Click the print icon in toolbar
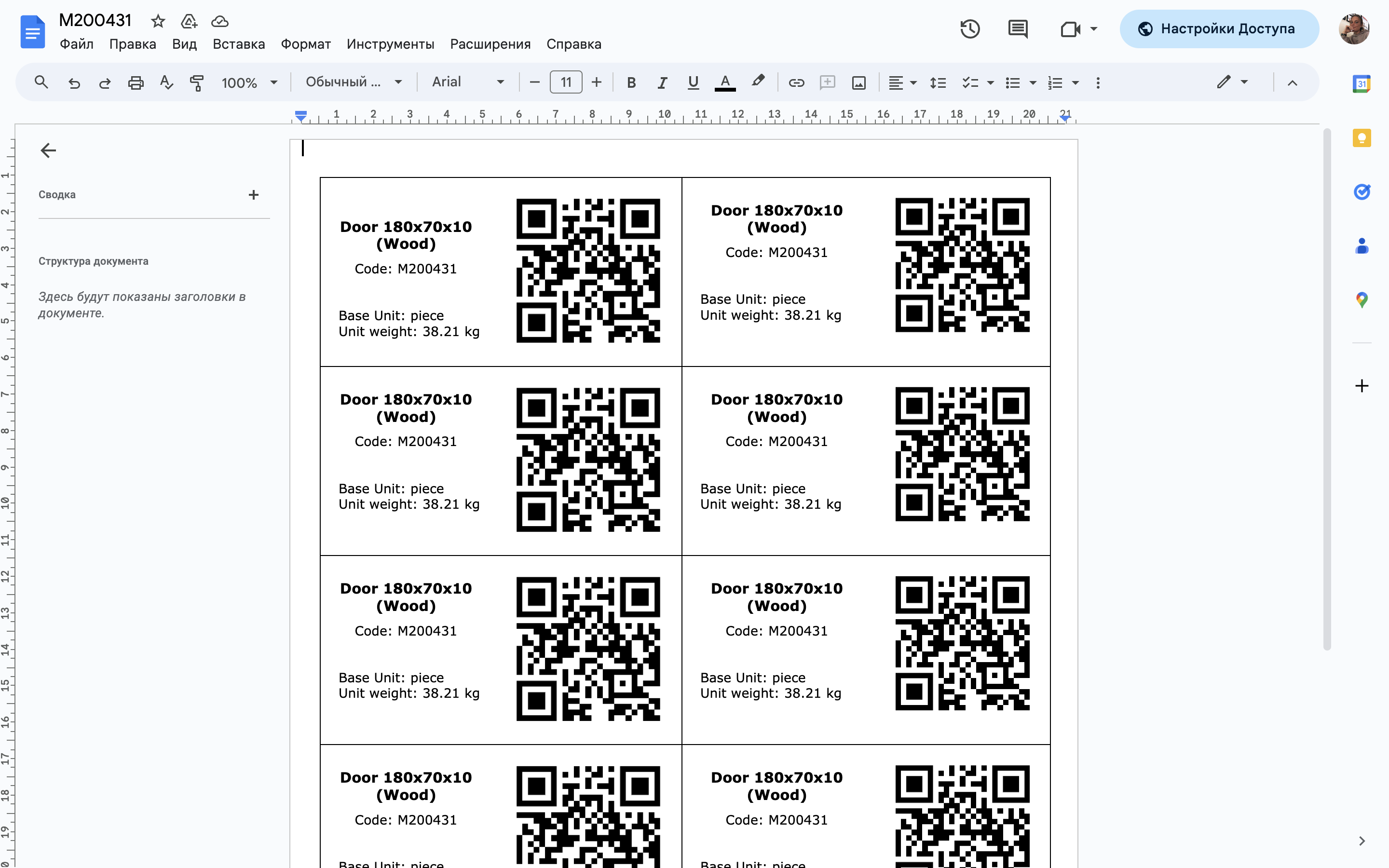1389x868 pixels. coord(136,82)
